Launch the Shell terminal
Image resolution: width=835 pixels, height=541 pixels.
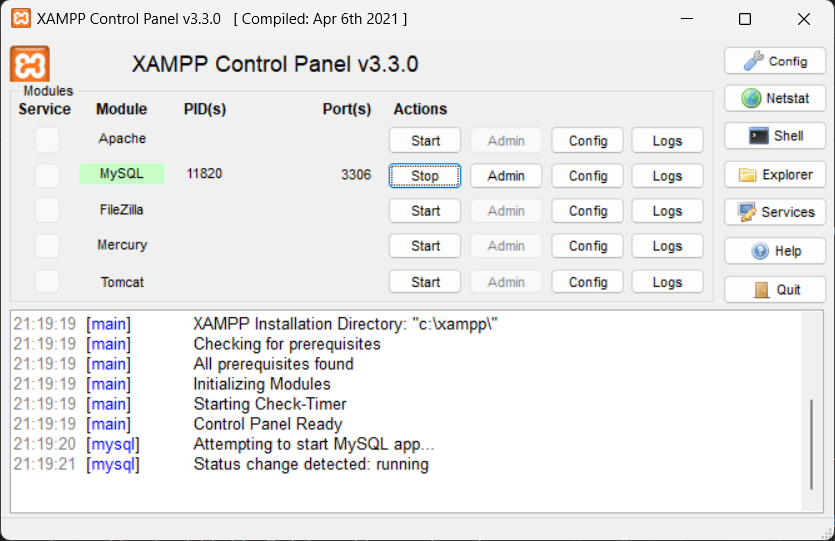click(x=775, y=136)
